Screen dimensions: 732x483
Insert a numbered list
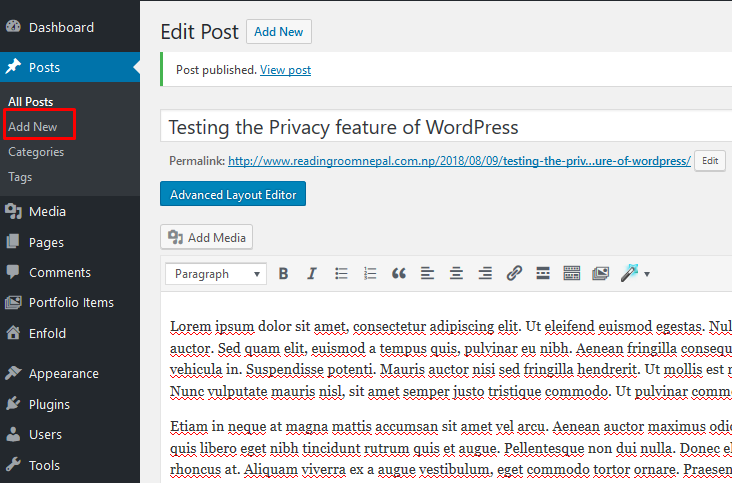[x=370, y=273]
